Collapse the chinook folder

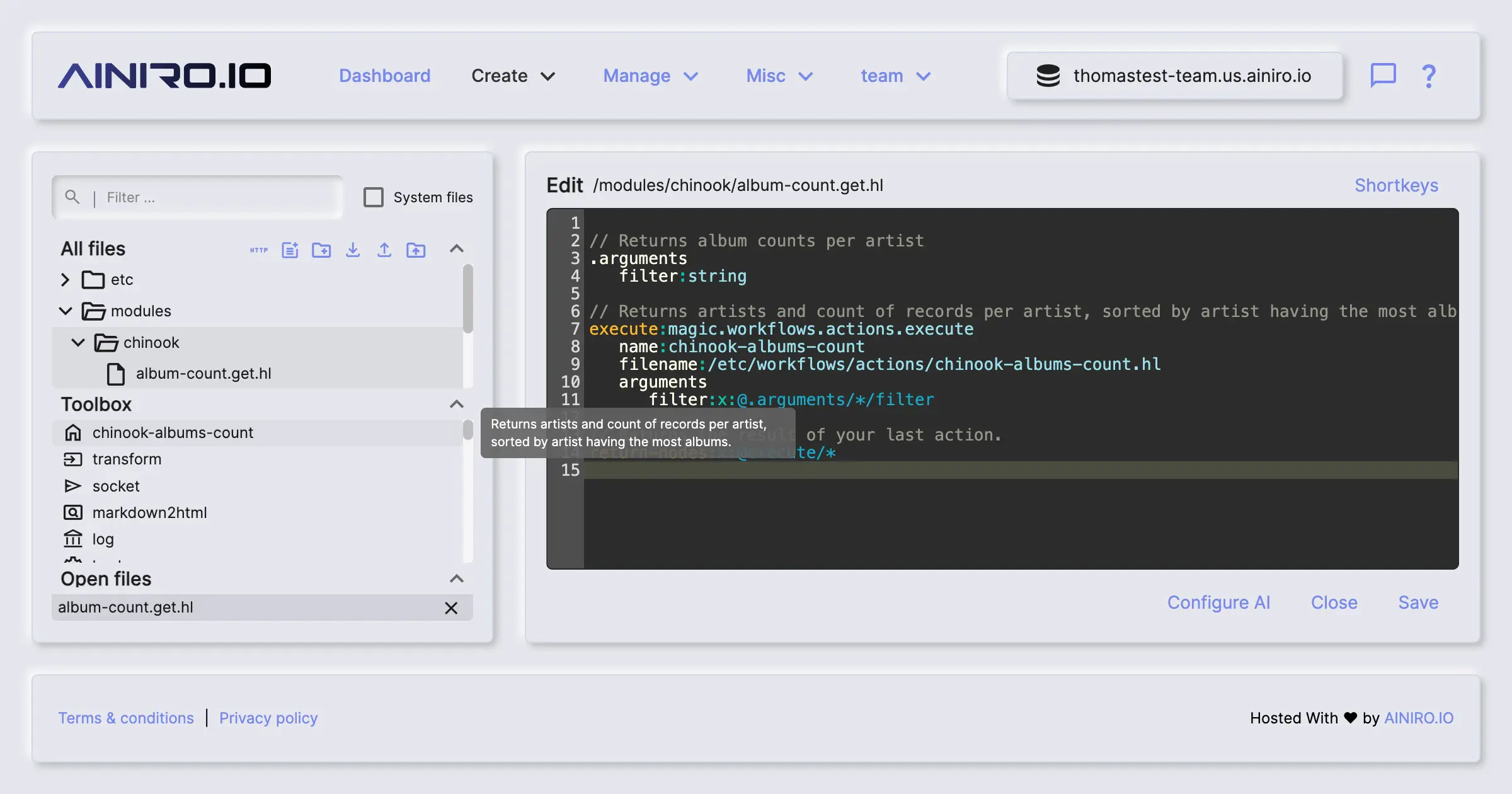[x=78, y=342]
